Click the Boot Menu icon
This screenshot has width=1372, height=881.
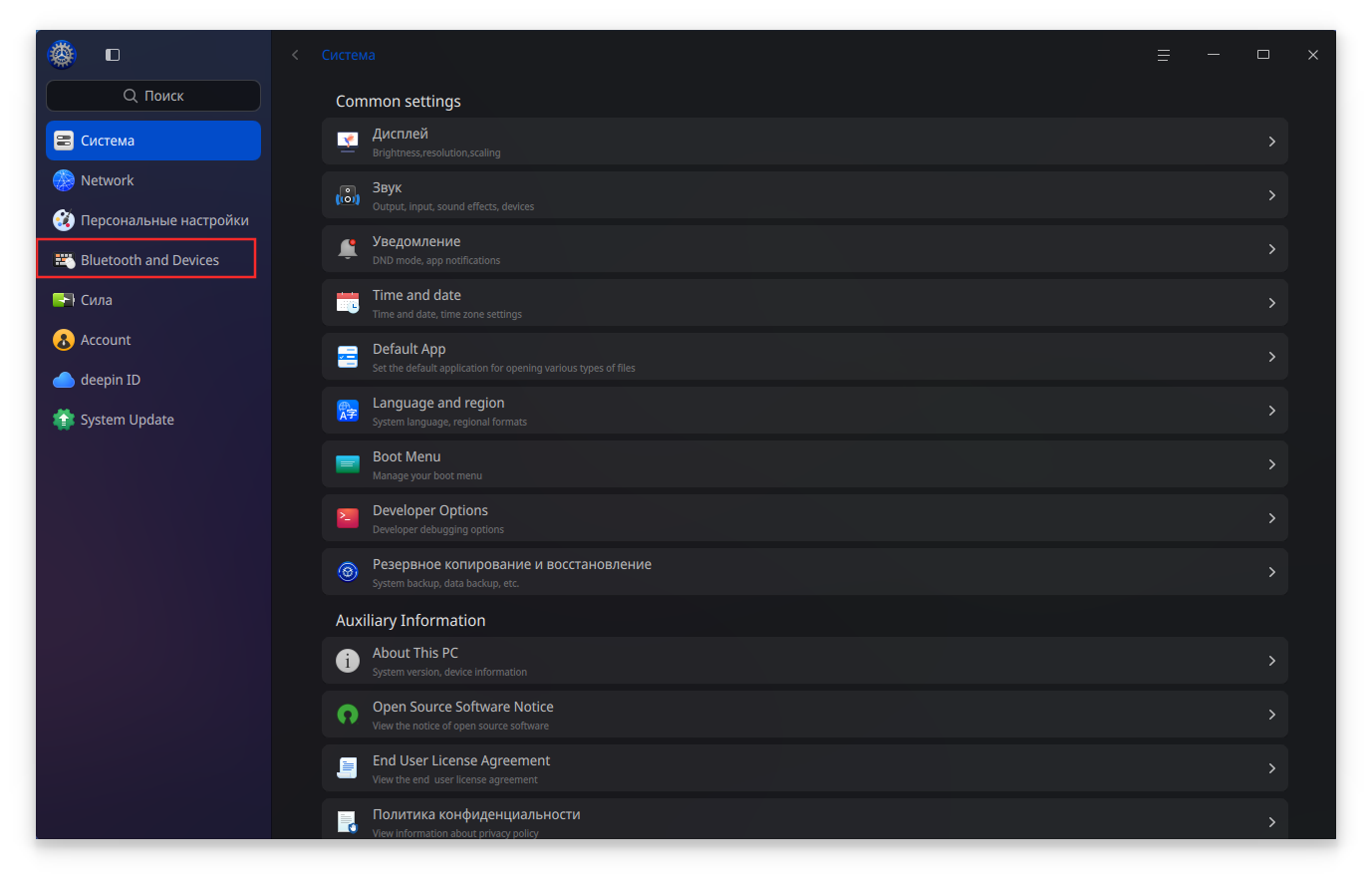click(348, 464)
